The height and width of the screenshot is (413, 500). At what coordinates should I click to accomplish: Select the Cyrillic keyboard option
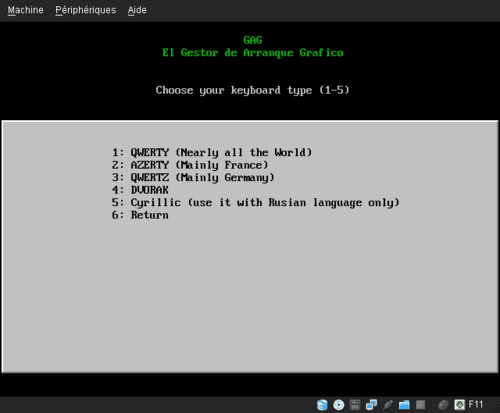[x=256, y=203]
